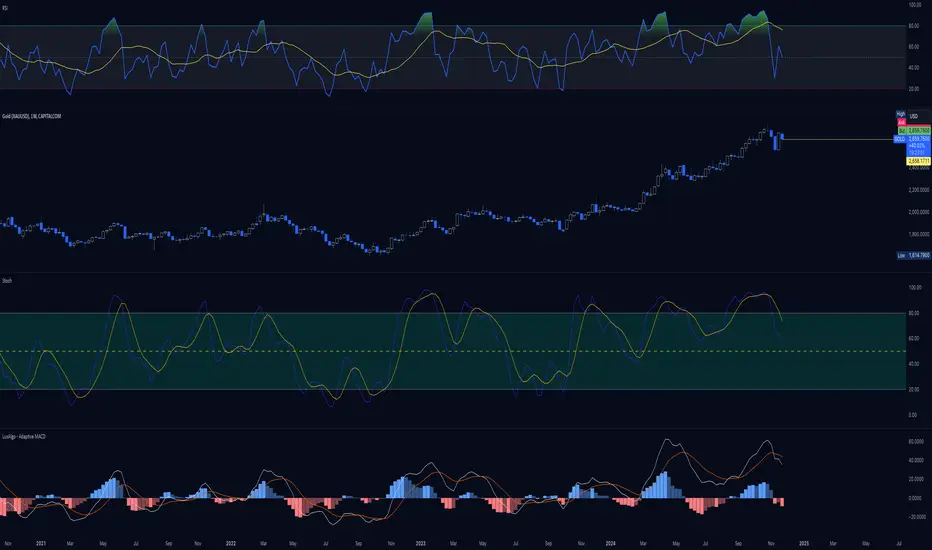Click the latest candlestick on gold chart
This screenshot has width=932, height=550.
[x=782, y=137]
